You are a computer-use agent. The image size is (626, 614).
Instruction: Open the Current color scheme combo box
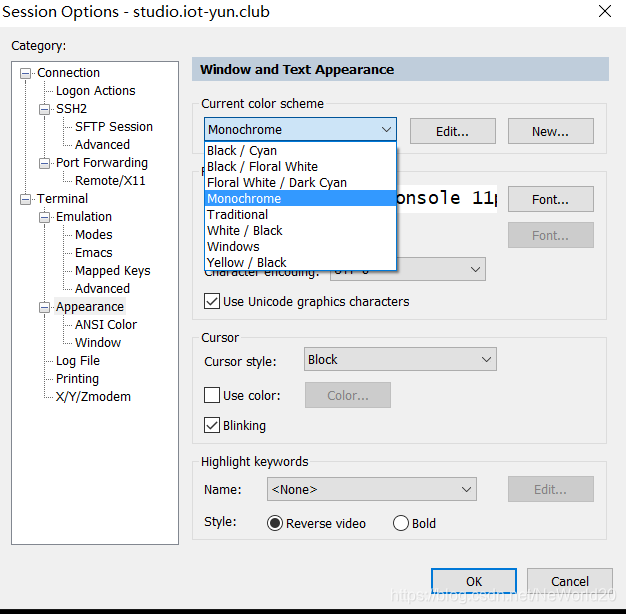tap(300, 129)
